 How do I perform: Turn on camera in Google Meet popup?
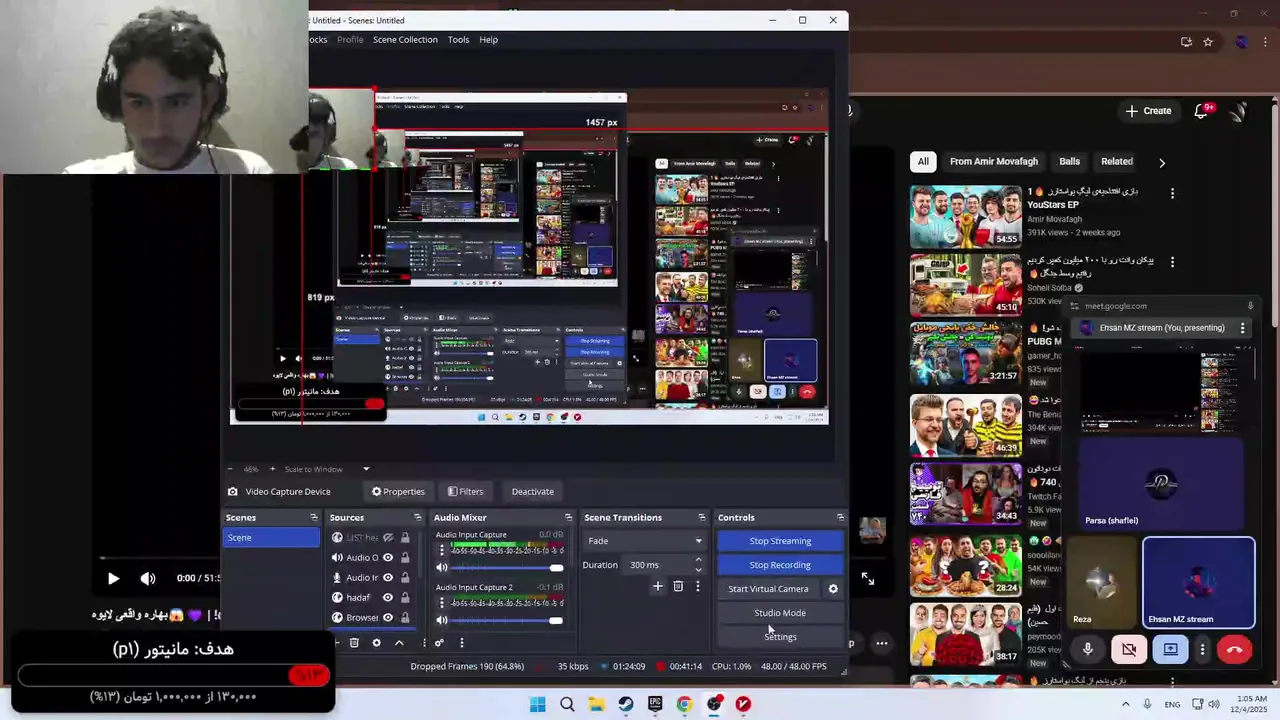pos(1129,649)
